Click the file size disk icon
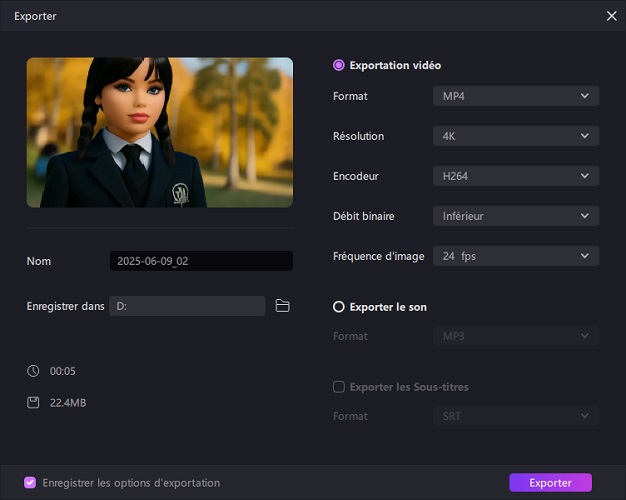Screen dimensions: 626x500 click(33, 403)
